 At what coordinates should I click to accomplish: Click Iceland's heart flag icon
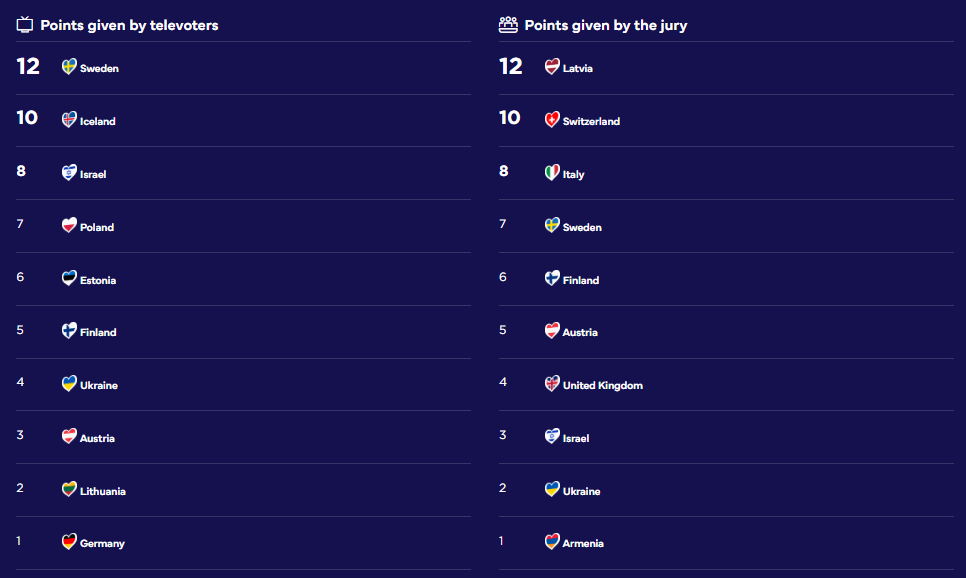pyautogui.click(x=69, y=120)
